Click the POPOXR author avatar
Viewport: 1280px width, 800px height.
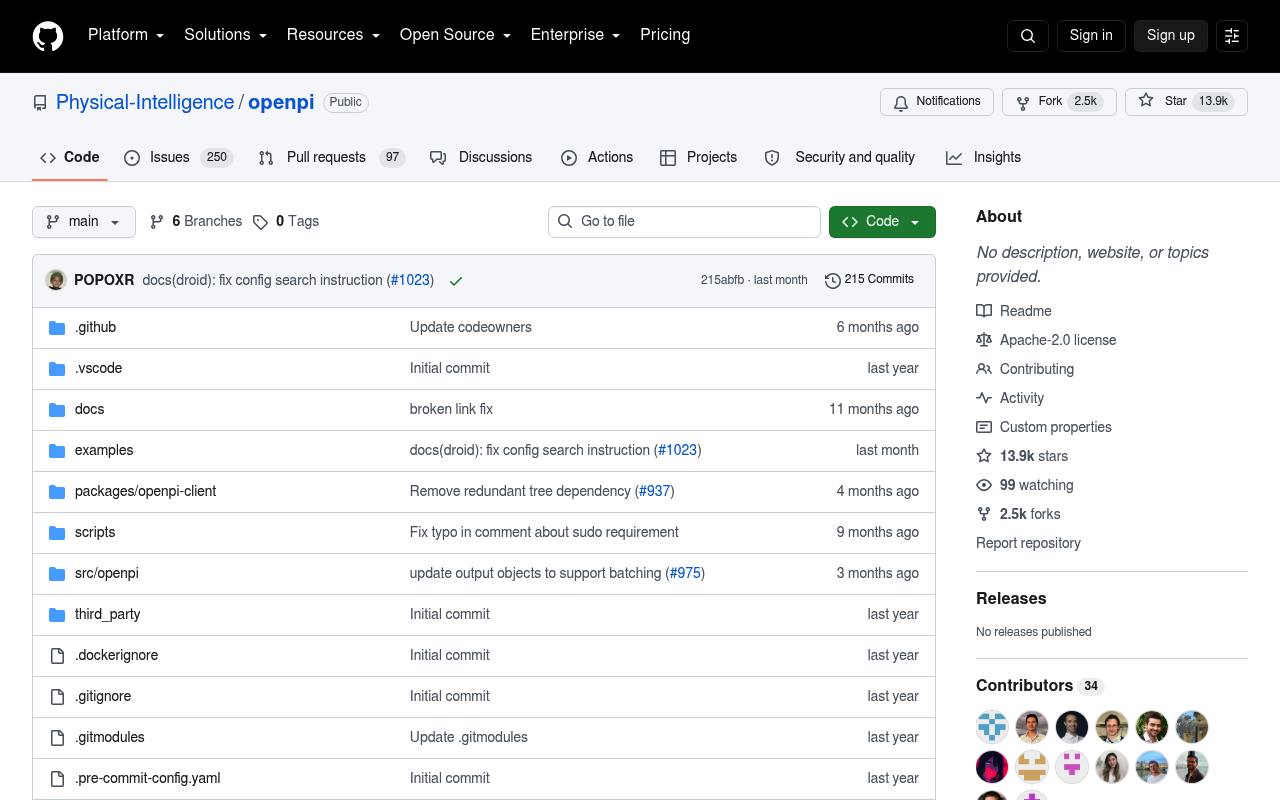pos(56,280)
